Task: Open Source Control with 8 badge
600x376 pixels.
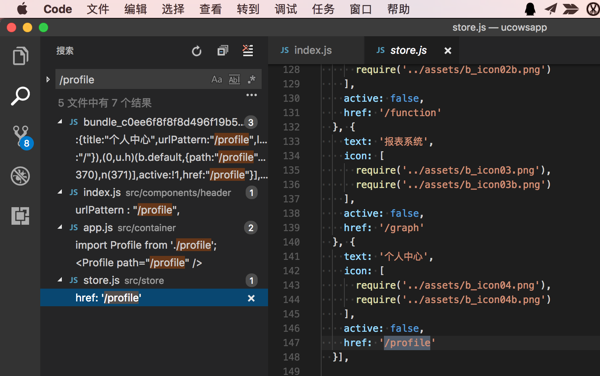Action: click(21, 137)
